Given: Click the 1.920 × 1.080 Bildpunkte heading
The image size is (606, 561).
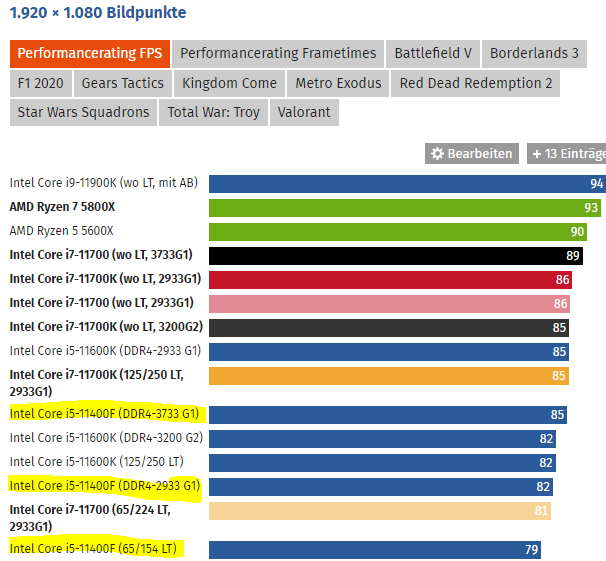Looking at the screenshot, I should point(98,13).
